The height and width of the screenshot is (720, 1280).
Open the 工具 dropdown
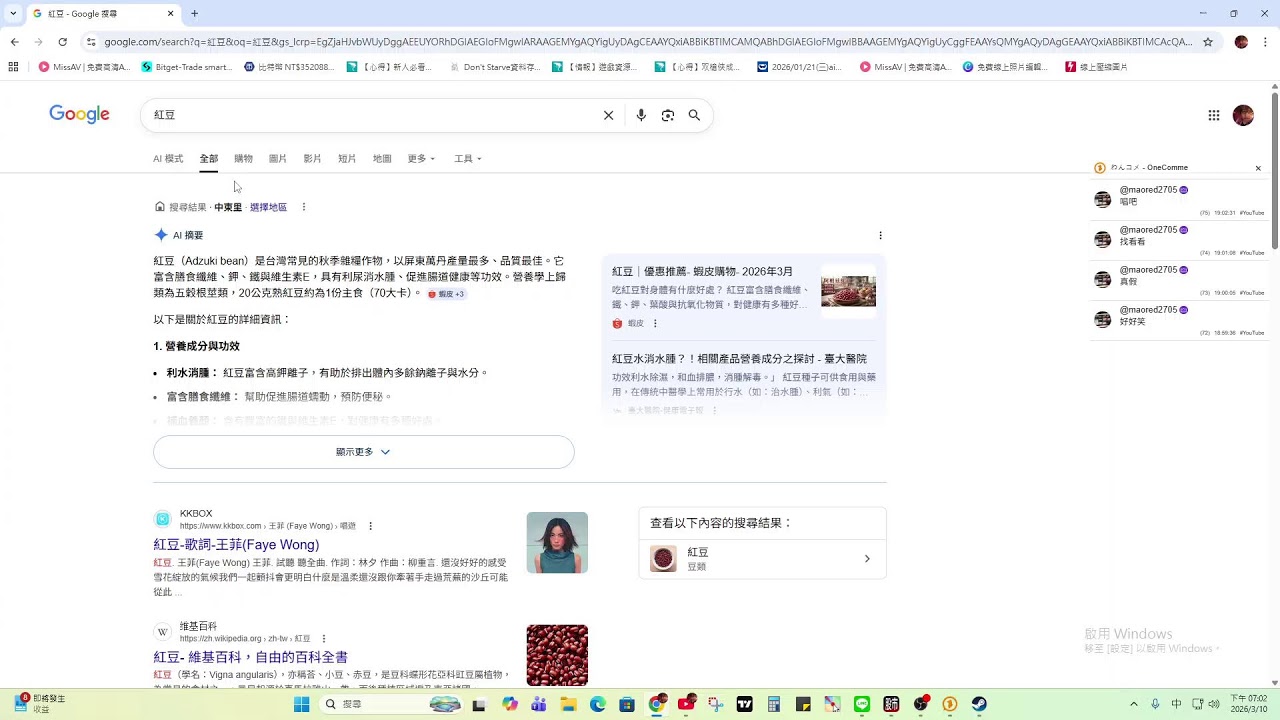[x=468, y=159]
